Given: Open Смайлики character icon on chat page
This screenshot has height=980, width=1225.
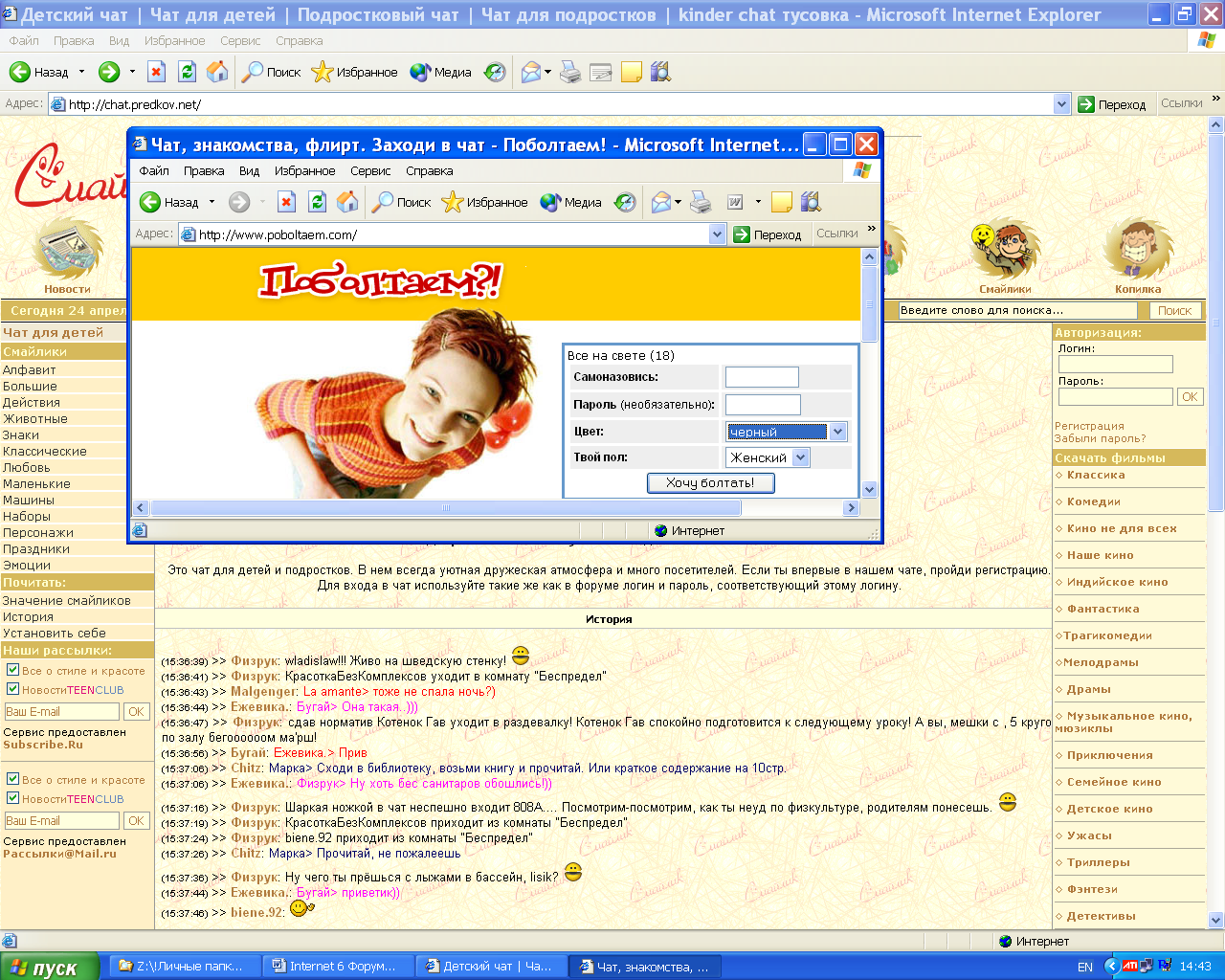Looking at the screenshot, I should tap(1005, 251).
